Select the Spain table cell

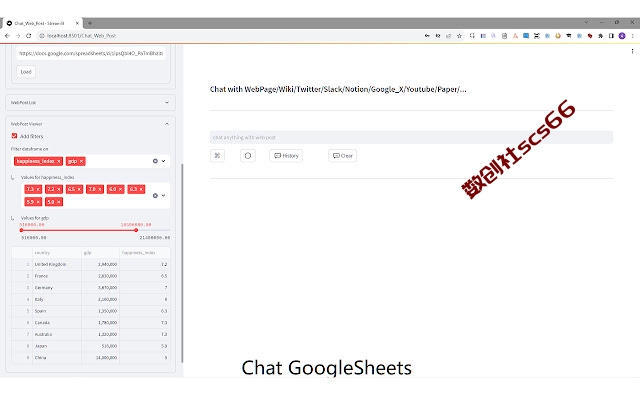click(x=56, y=311)
